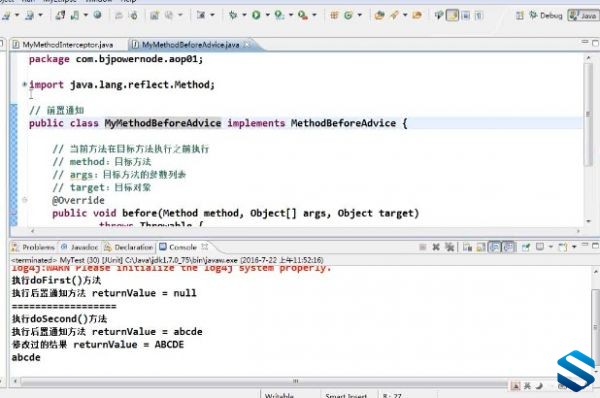Toggle Show Console When Standard Error Changes
600x398 pixels.
pos(509,247)
